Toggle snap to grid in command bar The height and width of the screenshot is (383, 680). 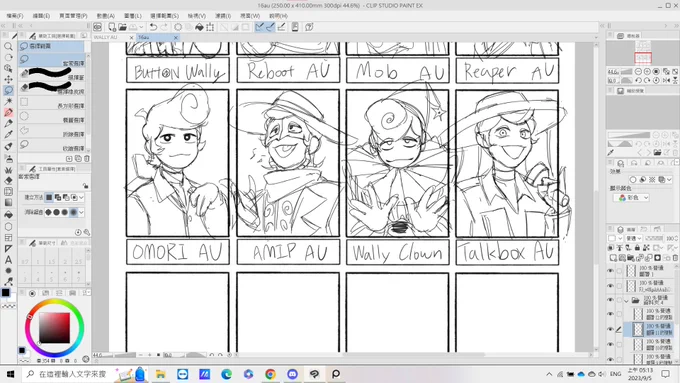281,27
